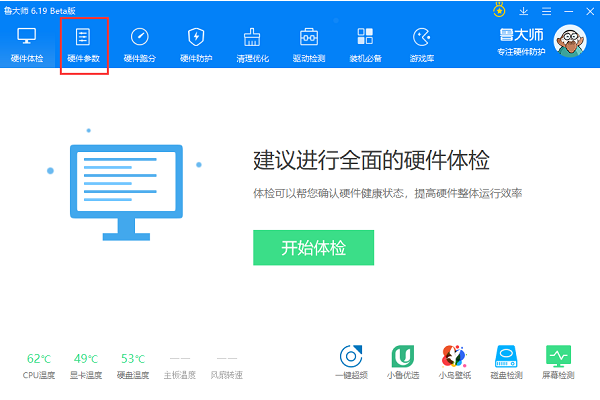The width and height of the screenshot is (600, 400).
Task: Click the download arrow icon in title bar
Action: 523,11
